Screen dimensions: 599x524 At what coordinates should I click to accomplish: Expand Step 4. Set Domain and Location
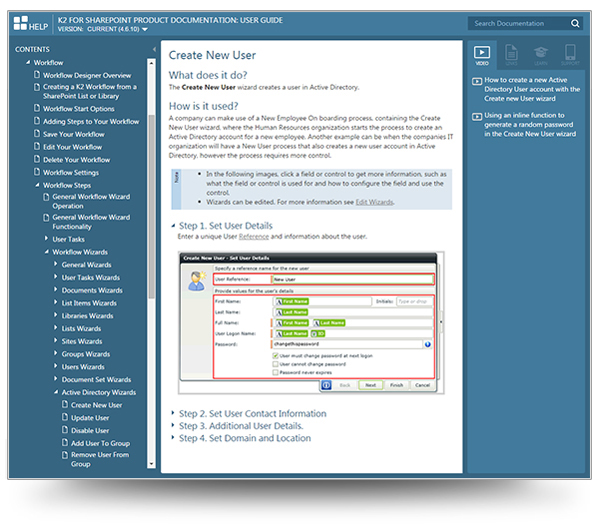pos(173,437)
